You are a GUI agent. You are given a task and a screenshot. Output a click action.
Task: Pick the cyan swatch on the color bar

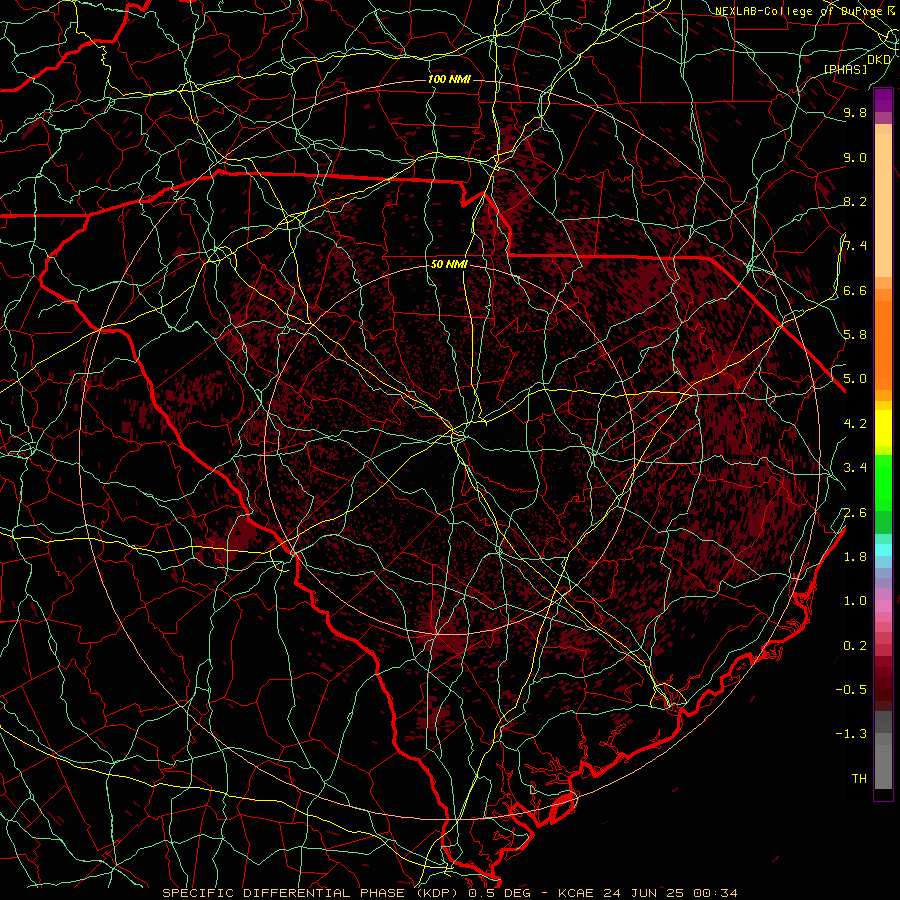(x=883, y=550)
